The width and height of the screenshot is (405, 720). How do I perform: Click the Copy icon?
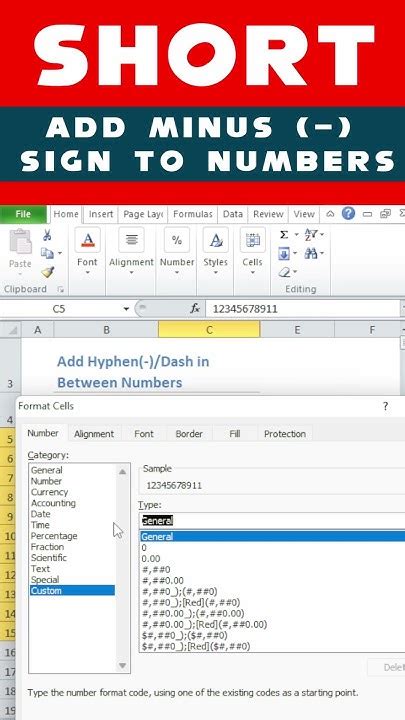point(47,253)
